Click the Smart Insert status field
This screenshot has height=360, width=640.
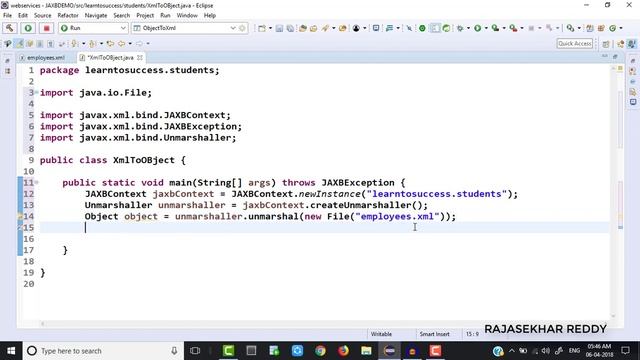[x=434, y=334]
